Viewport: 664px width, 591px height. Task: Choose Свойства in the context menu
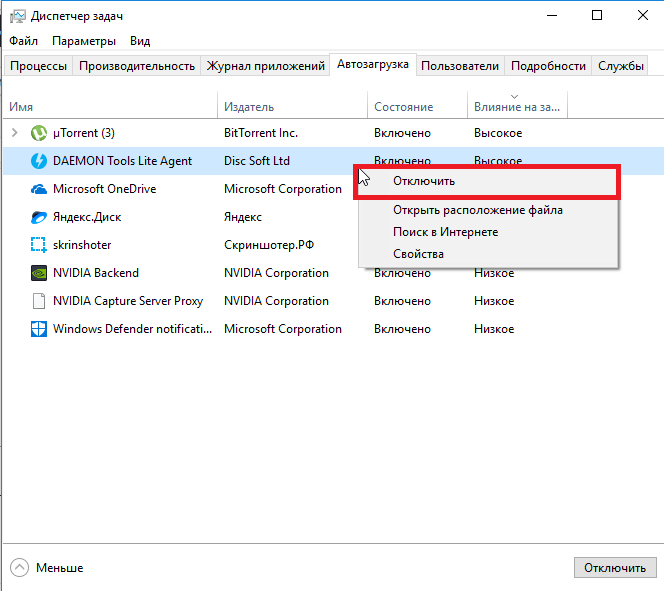click(x=488, y=254)
